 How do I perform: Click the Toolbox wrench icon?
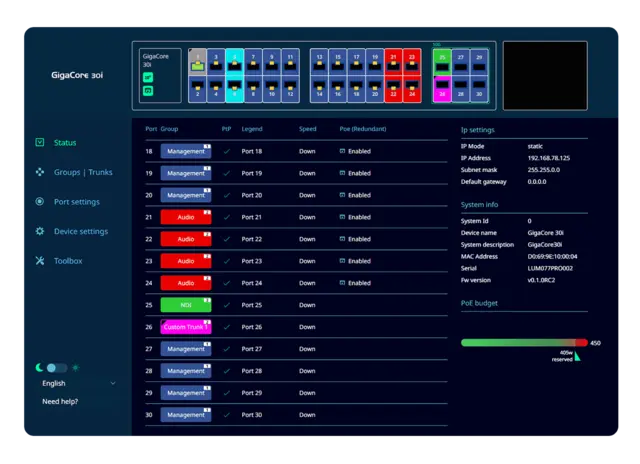point(40,261)
